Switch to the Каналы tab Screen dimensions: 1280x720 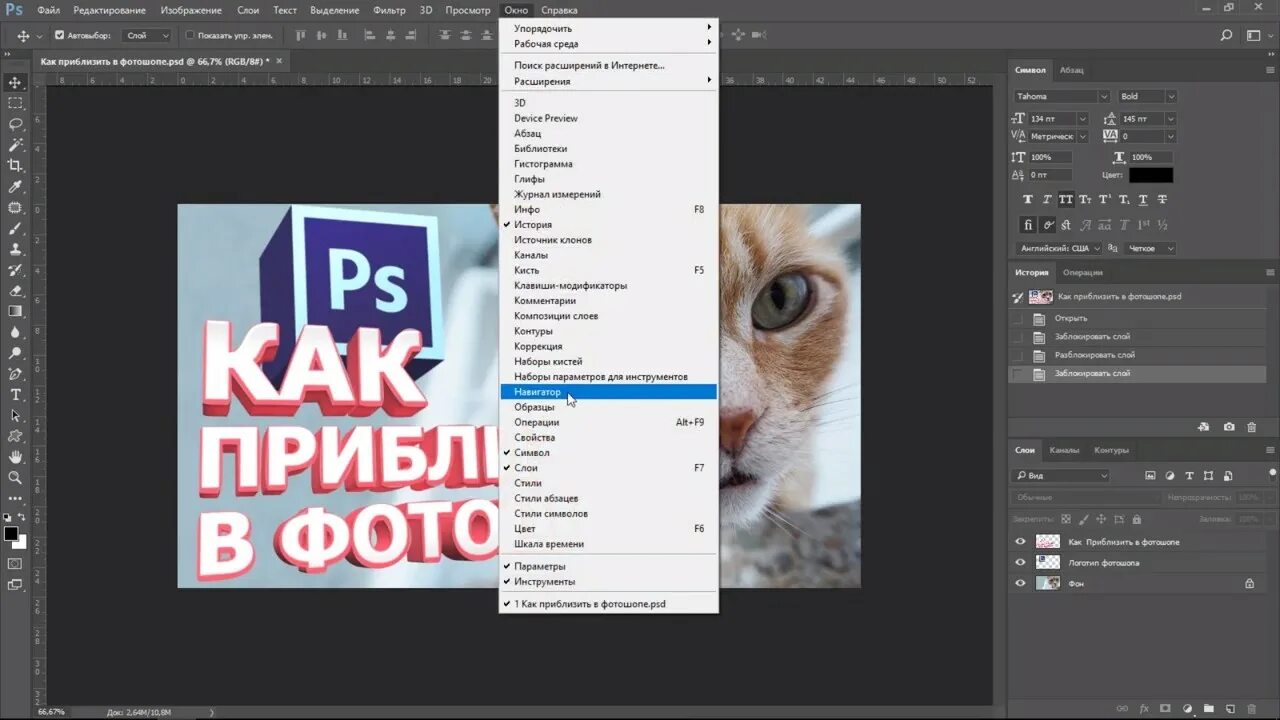[x=1064, y=450]
